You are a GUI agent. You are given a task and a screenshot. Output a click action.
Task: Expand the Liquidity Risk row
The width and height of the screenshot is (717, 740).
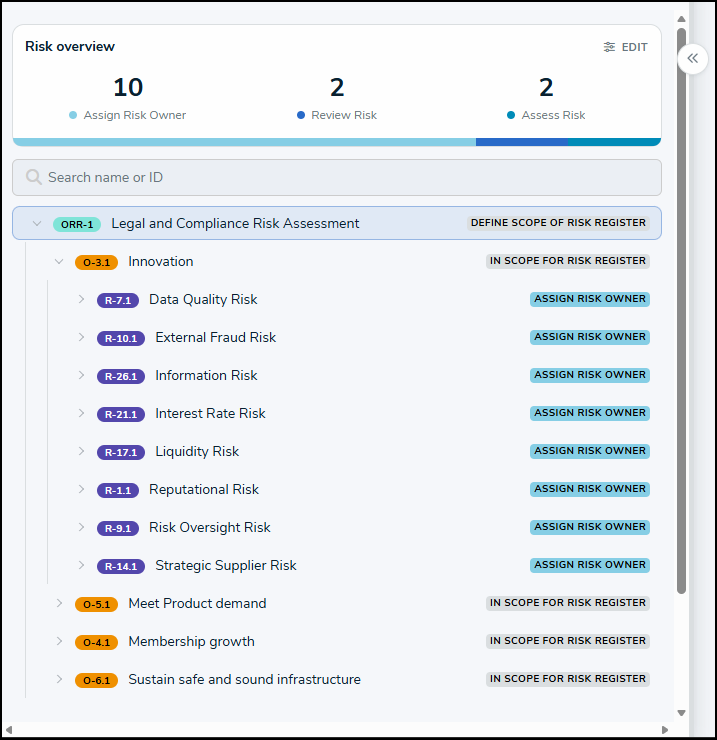coord(81,451)
